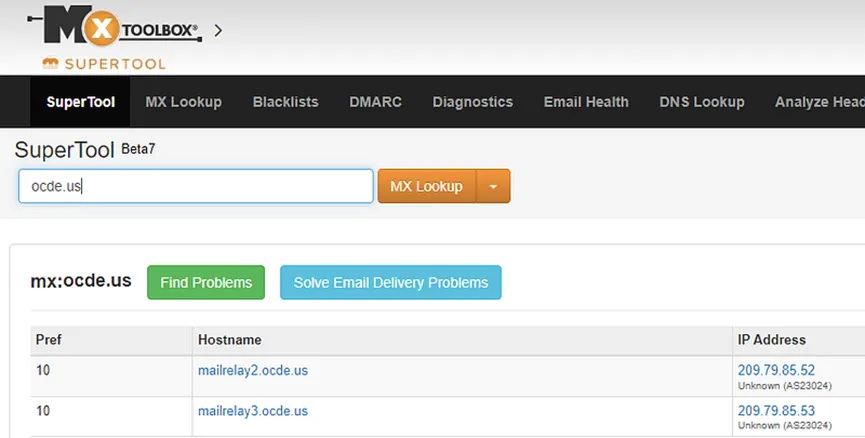Open the DNS Lookup tab
Image resolution: width=865 pixels, height=438 pixels.
(702, 102)
